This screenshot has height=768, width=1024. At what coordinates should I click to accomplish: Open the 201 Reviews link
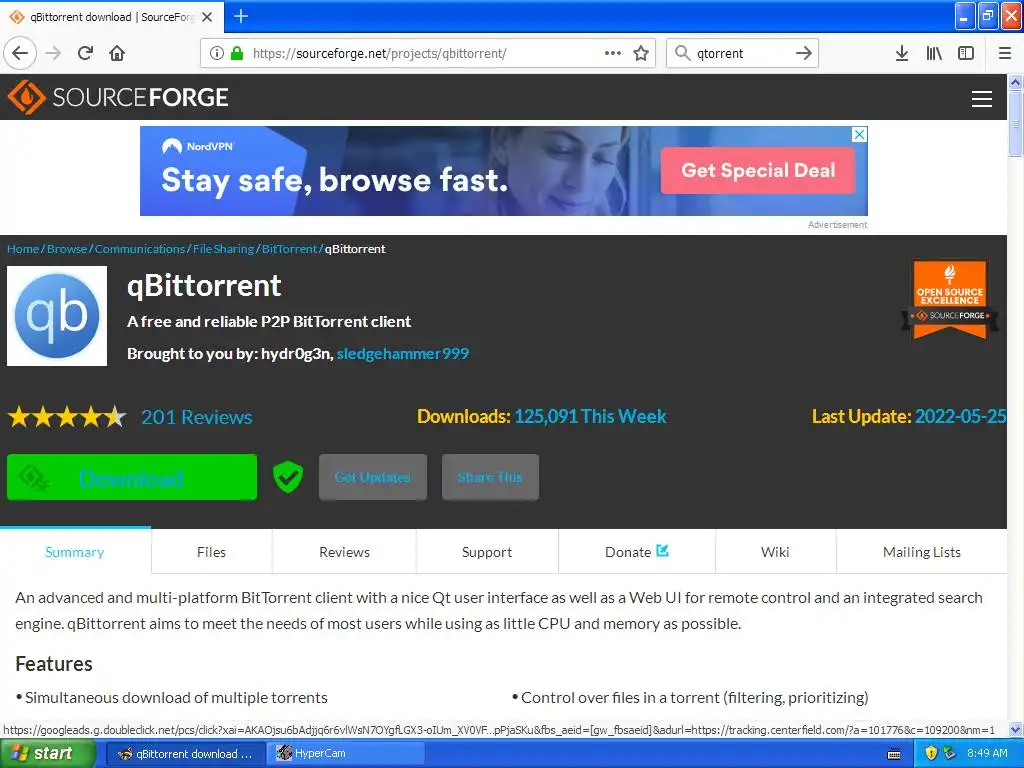(x=197, y=417)
